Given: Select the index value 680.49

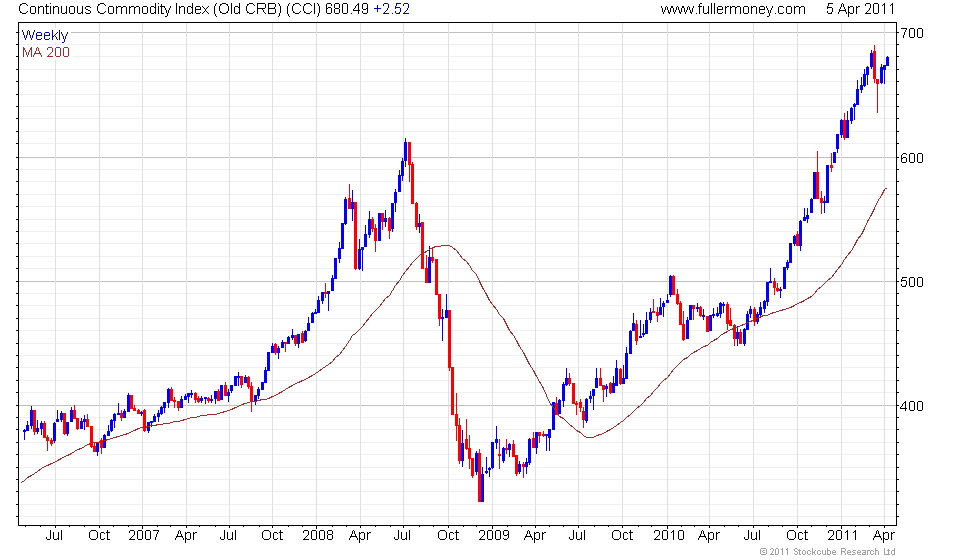Looking at the screenshot, I should (x=347, y=9).
